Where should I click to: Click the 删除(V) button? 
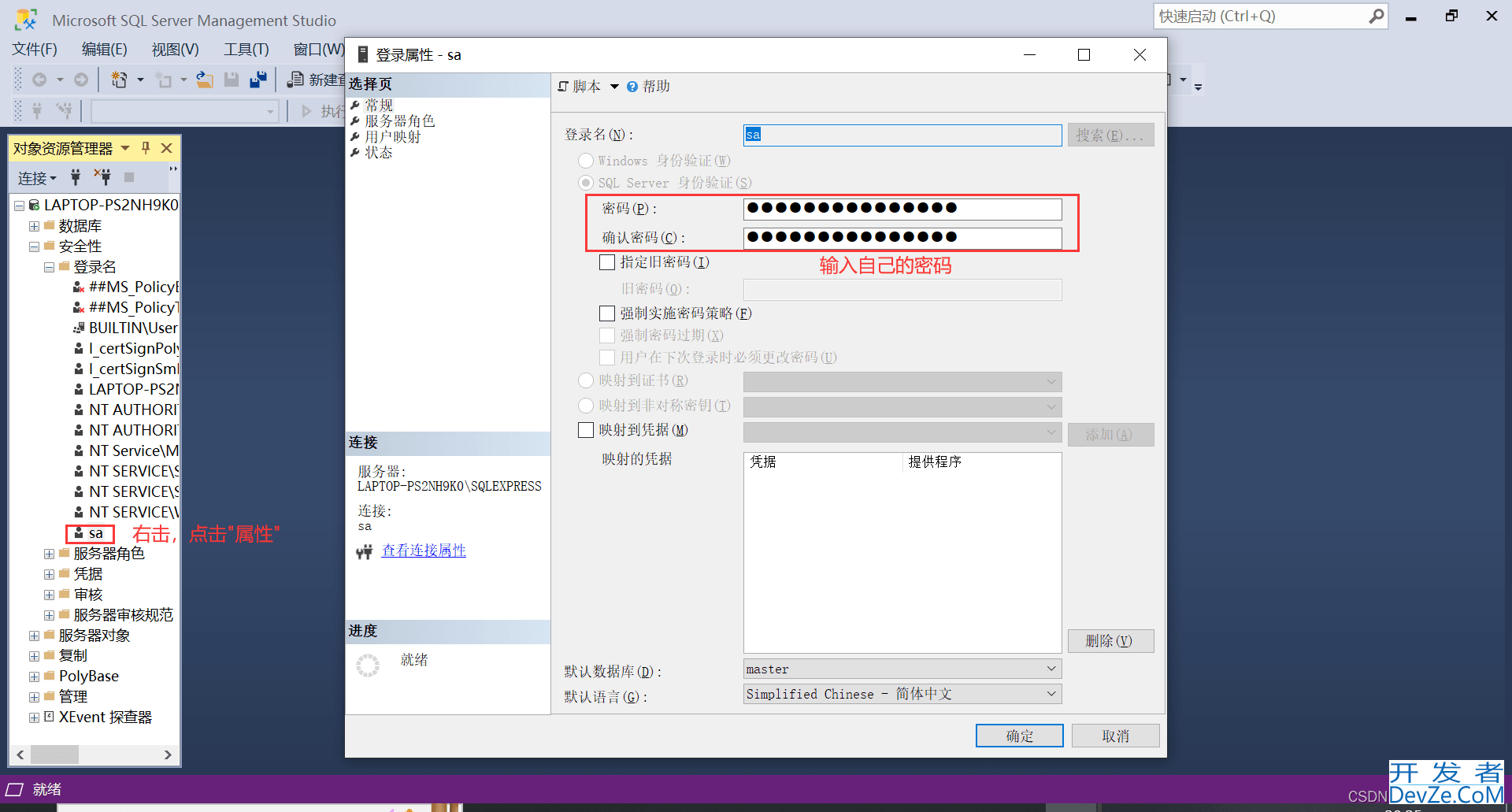click(x=1111, y=641)
